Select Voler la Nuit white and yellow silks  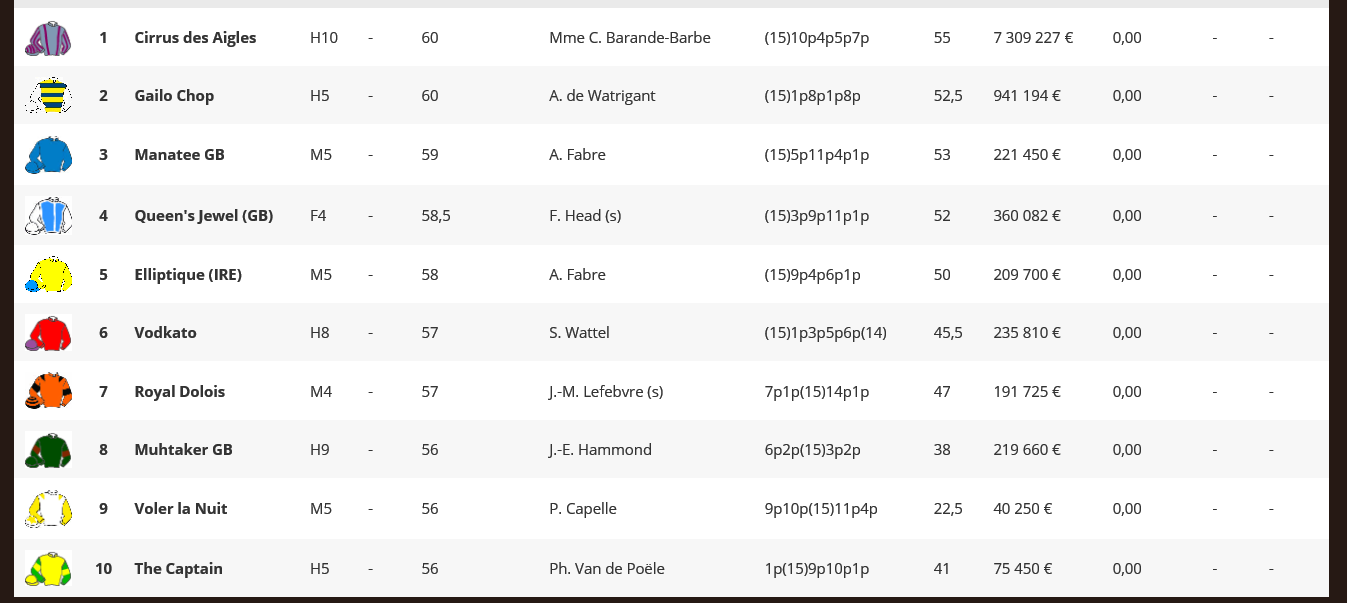point(48,509)
